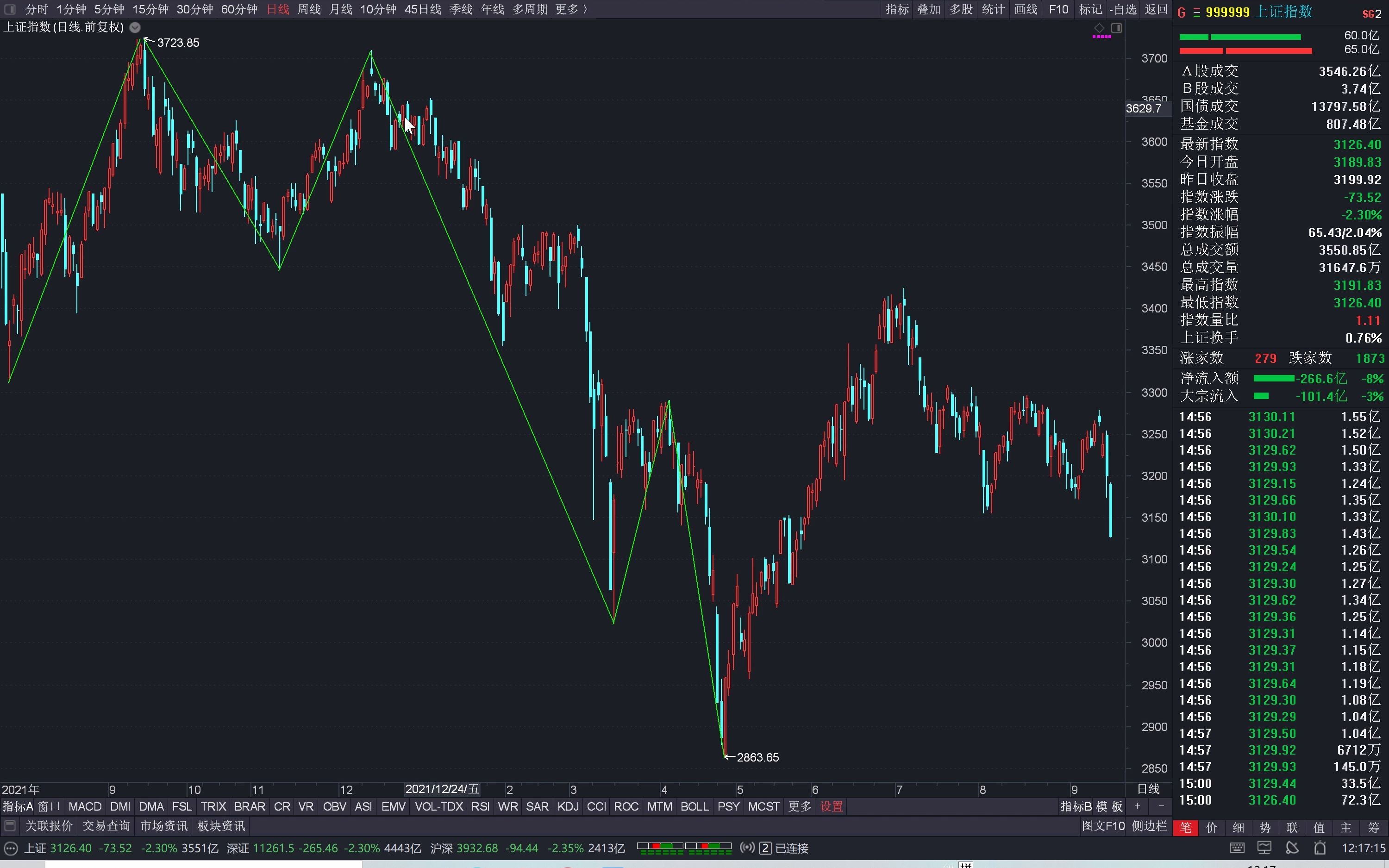This screenshot has width=1389, height=868.
Task: Click the plus button next to 指标B 模板
Action: [x=1137, y=806]
